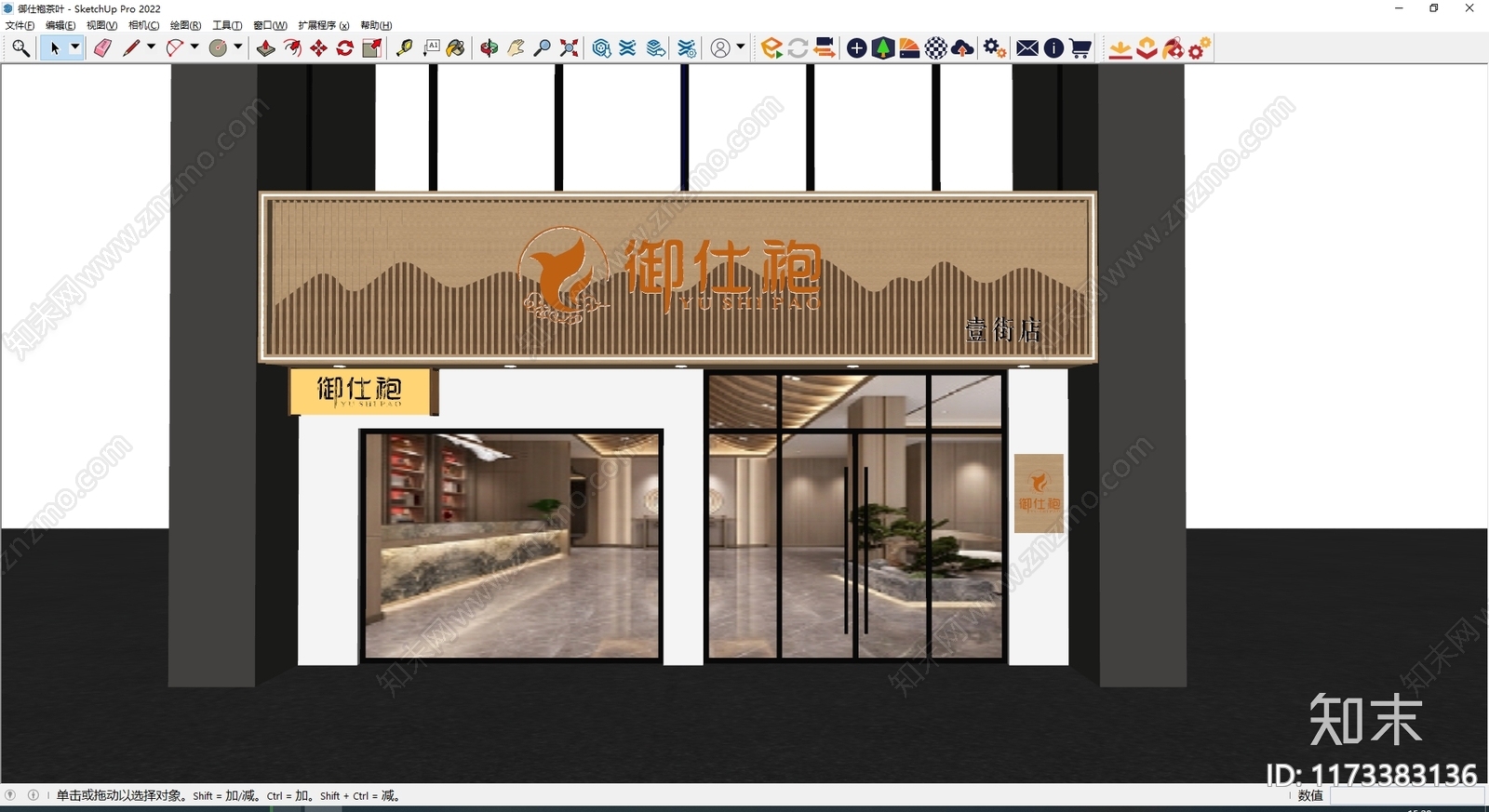
Task: Expand the Line tool dropdown arrow
Action: [151, 47]
